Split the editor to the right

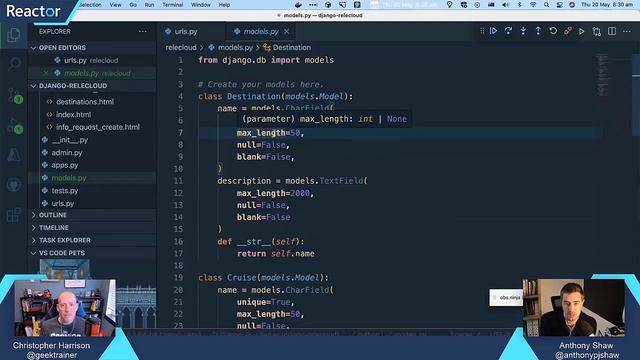point(612,31)
